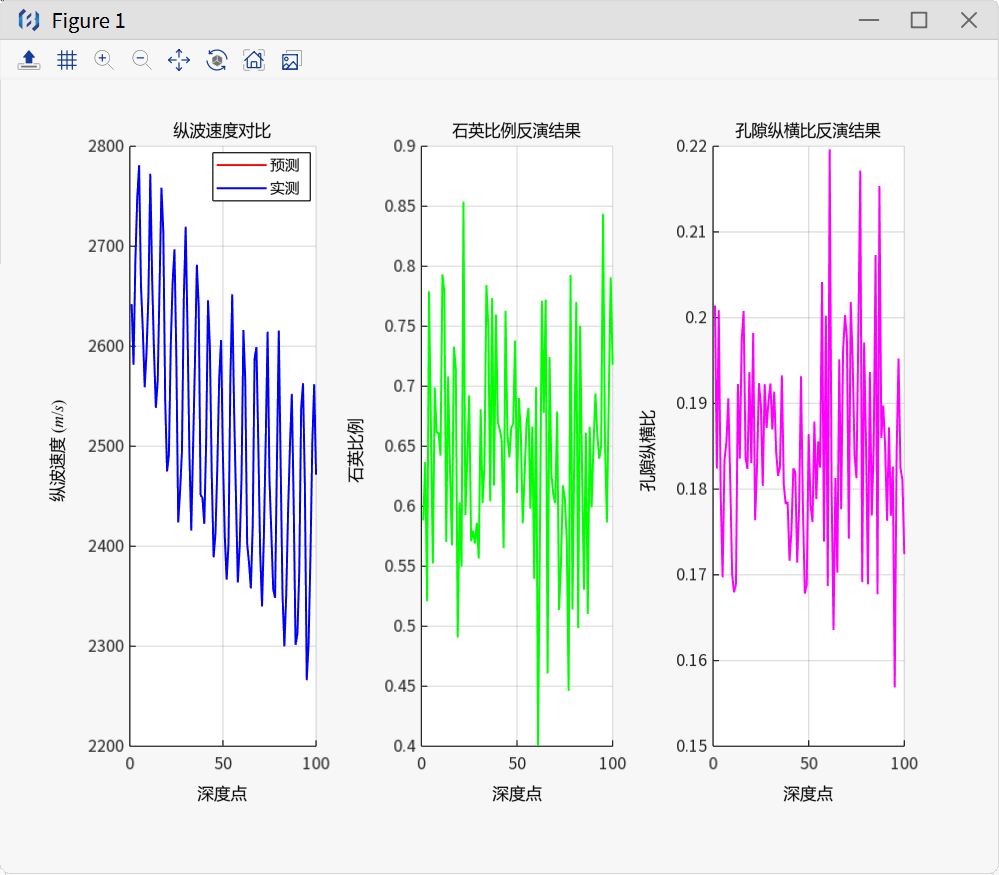
Task: Click the 石英比例反演结果 plot title
Action: click(x=516, y=131)
